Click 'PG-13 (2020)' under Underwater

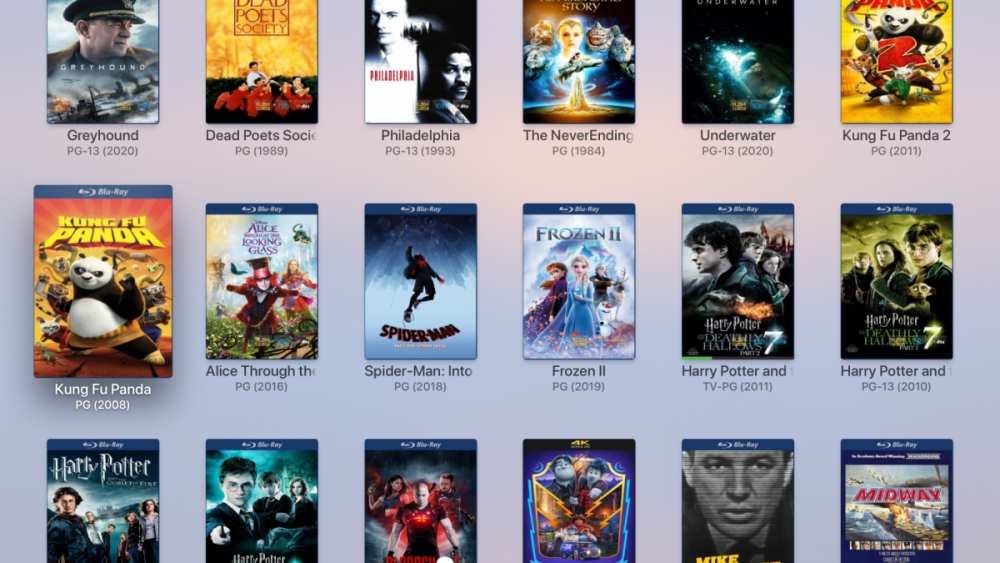tap(737, 151)
